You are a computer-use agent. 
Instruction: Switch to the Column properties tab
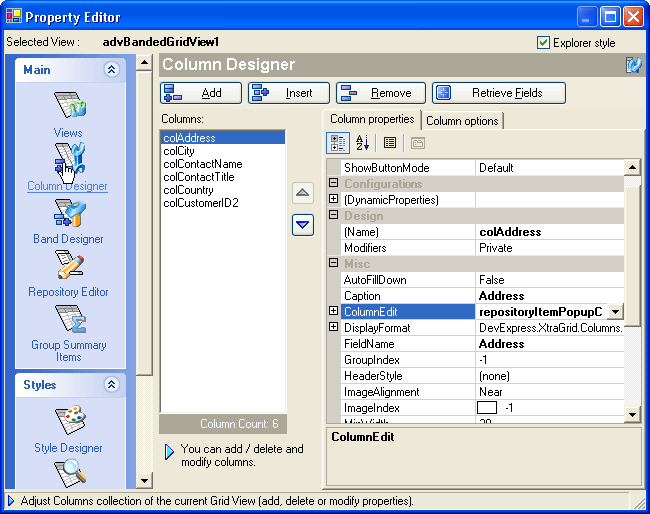tap(372, 119)
